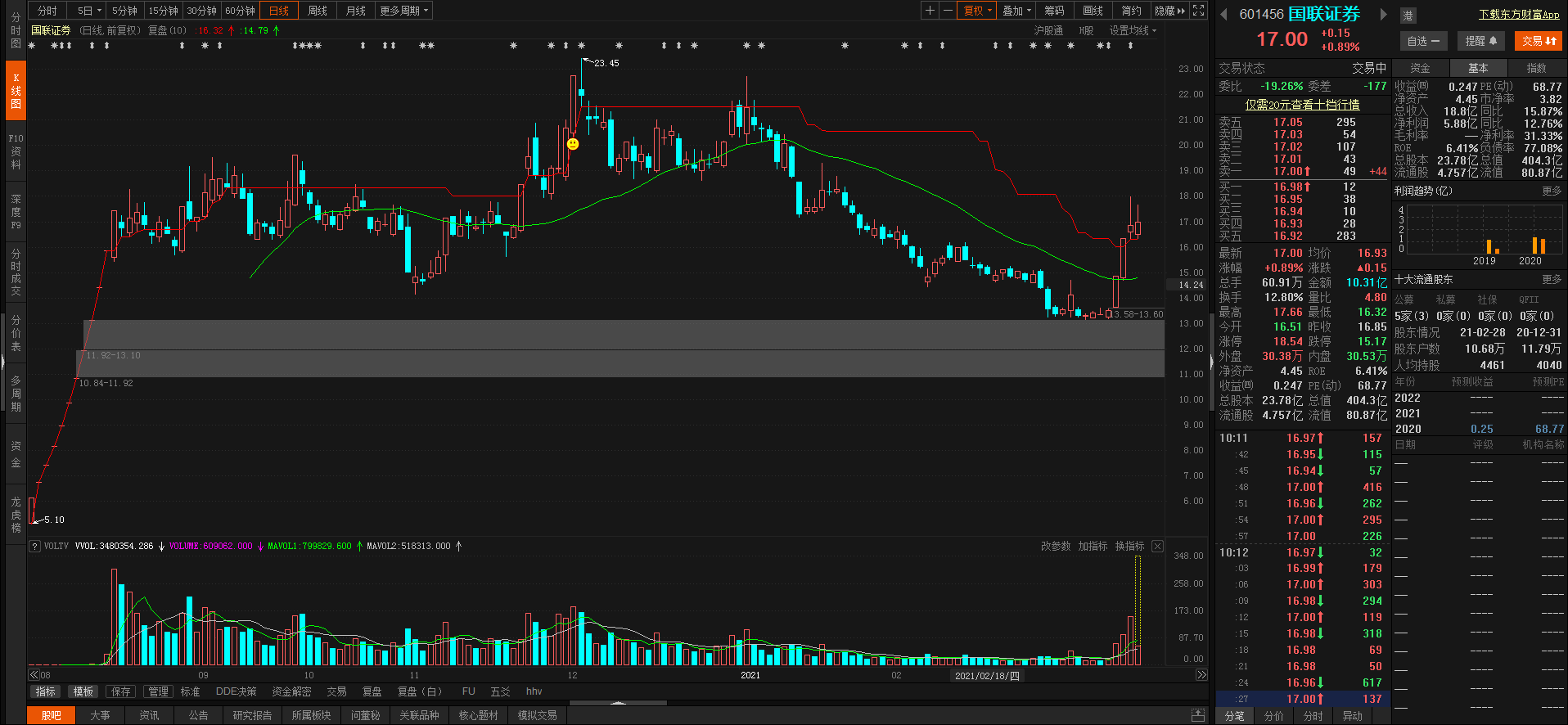
Task: Select 5分钟 period
Action: coord(124,11)
